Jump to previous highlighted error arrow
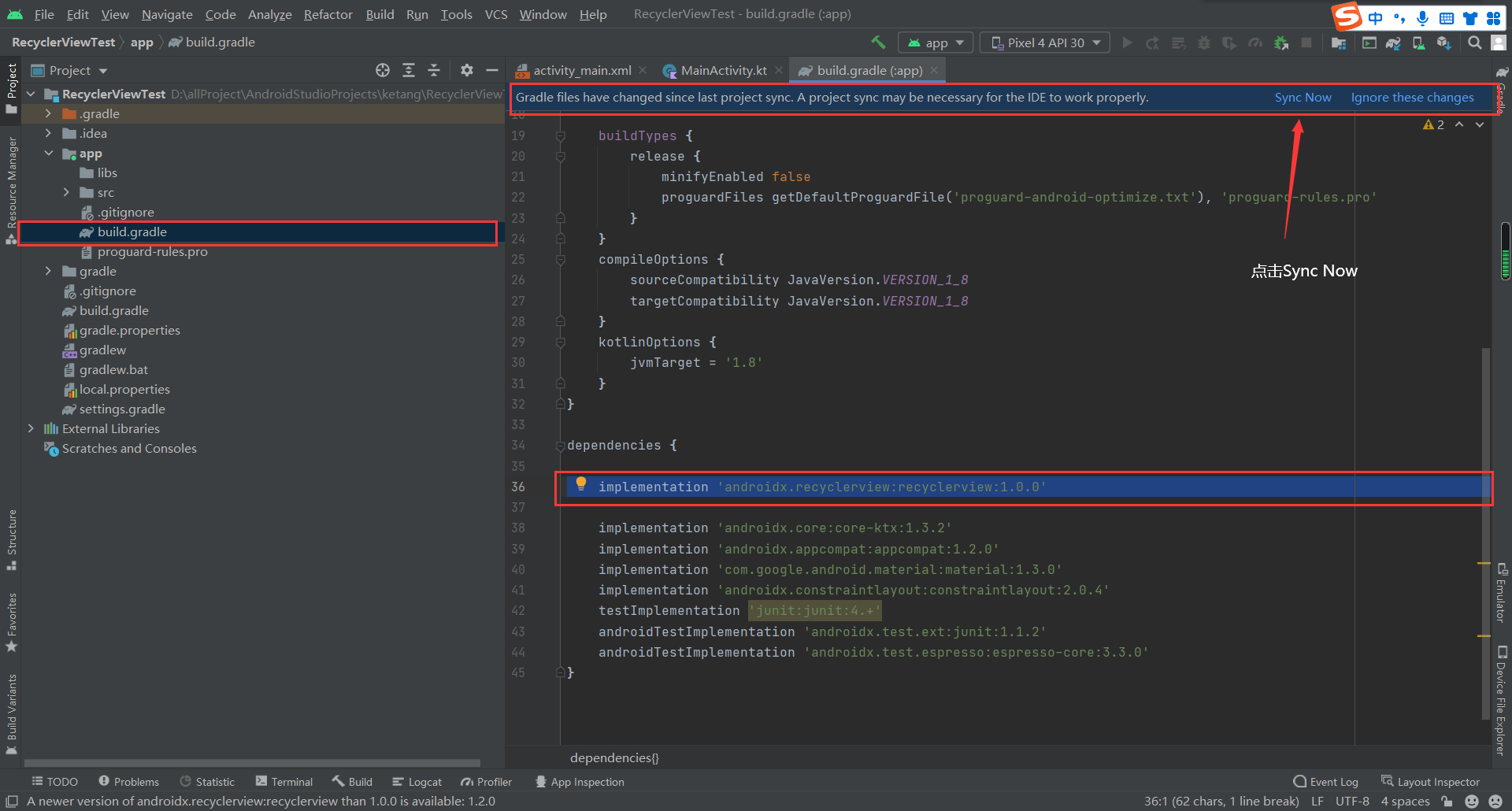 tap(1459, 124)
